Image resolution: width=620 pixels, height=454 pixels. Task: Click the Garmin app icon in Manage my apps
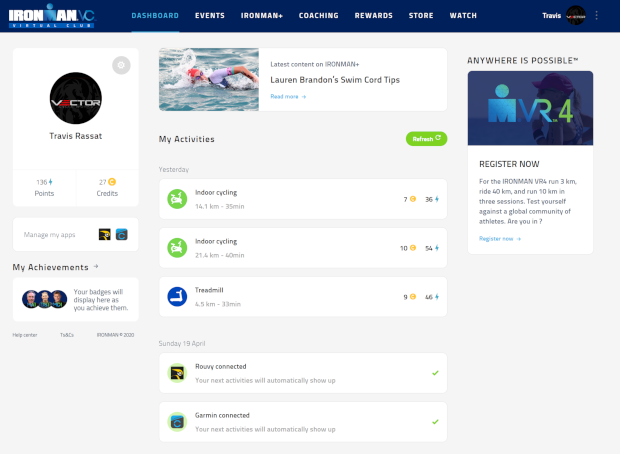pos(121,235)
